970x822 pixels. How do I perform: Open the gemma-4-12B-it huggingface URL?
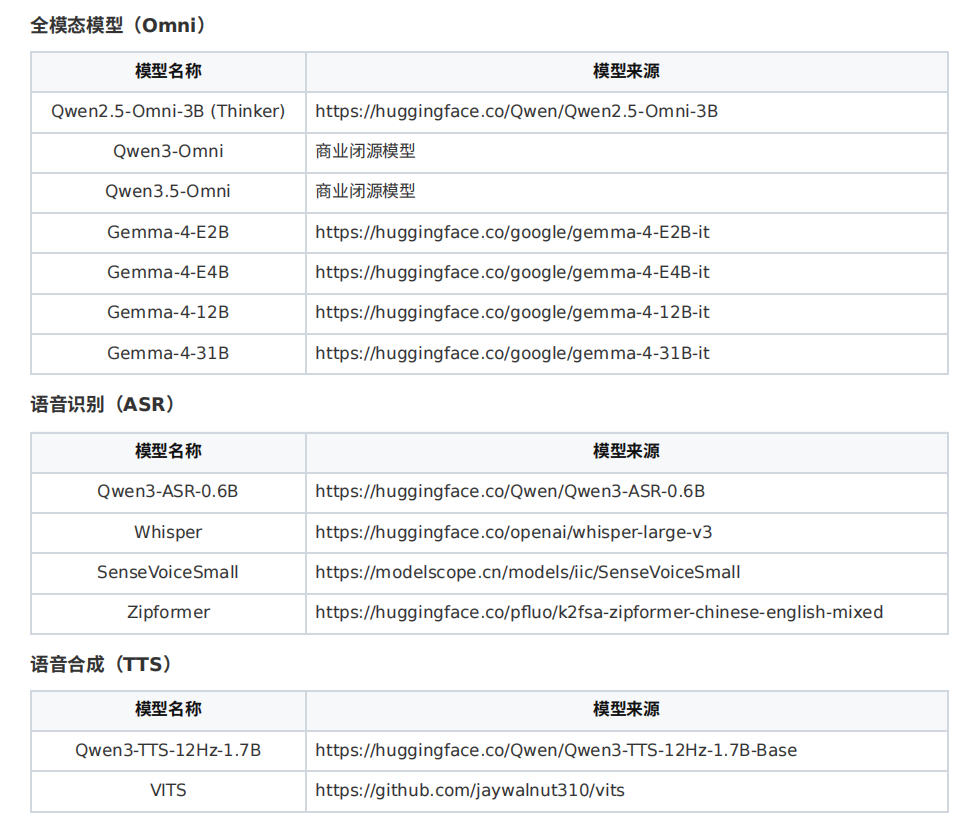(512, 313)
